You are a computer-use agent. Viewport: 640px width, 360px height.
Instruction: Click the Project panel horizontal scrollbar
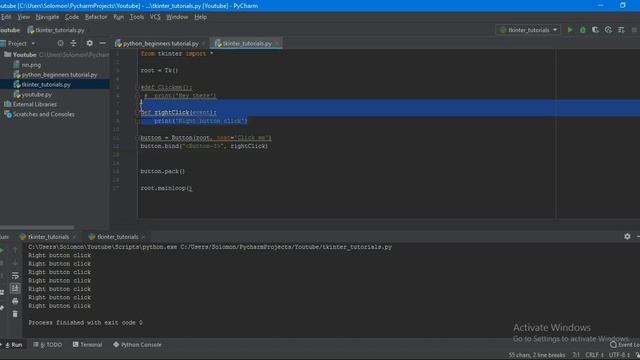click(37, 227)
